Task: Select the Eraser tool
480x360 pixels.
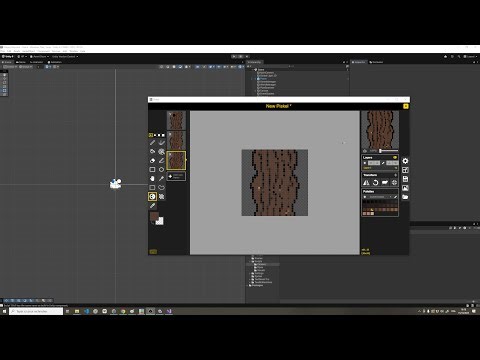Action: [x=152, y=161]
